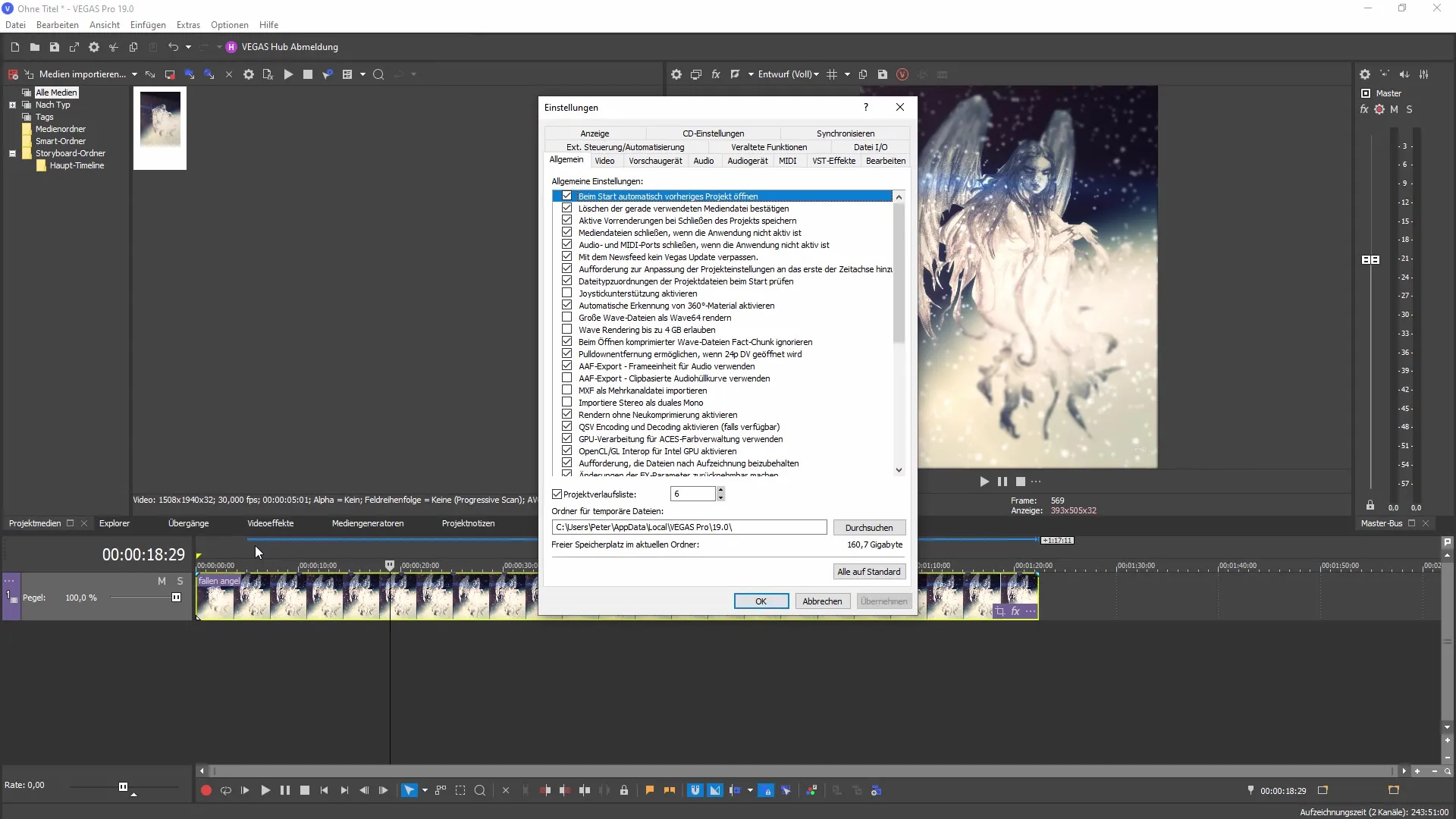Toggle 'Joystickunterstützung aktivieren' checkbox
Screen dimensions: 1456x819
566,293
